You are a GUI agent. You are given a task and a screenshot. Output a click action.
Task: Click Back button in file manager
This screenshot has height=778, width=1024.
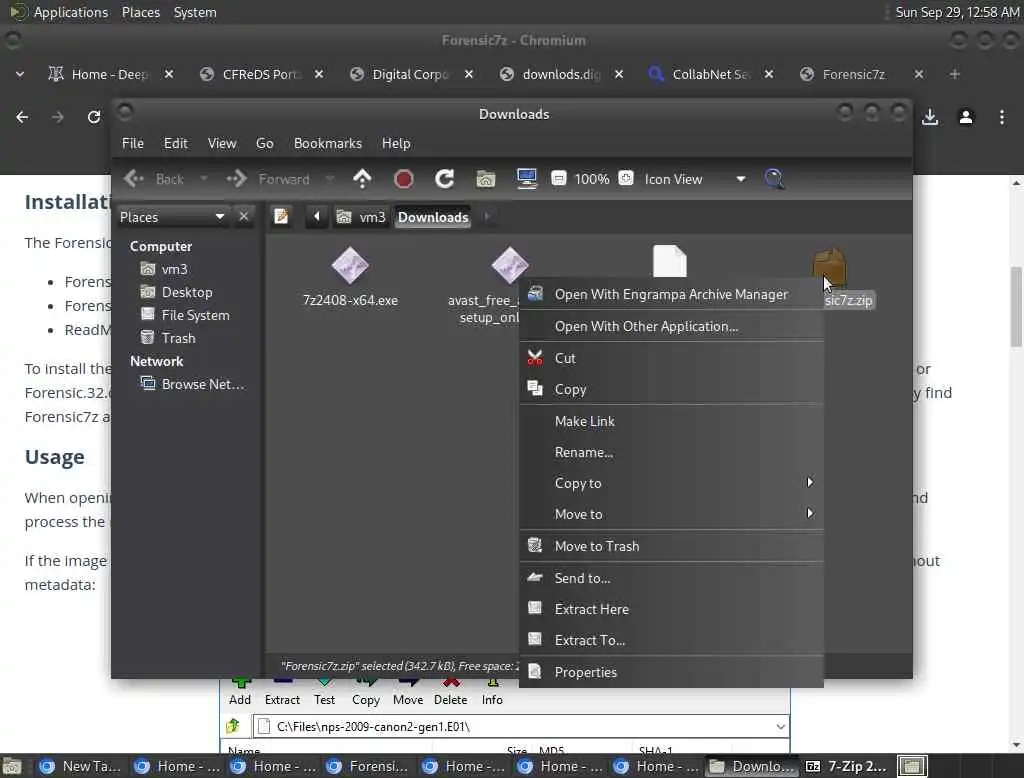pos(155,179)
